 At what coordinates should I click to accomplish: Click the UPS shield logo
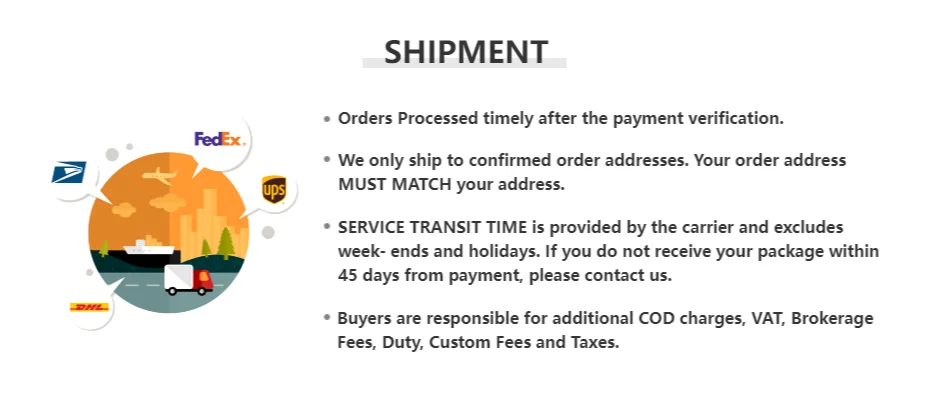click(x=274, y=190)
